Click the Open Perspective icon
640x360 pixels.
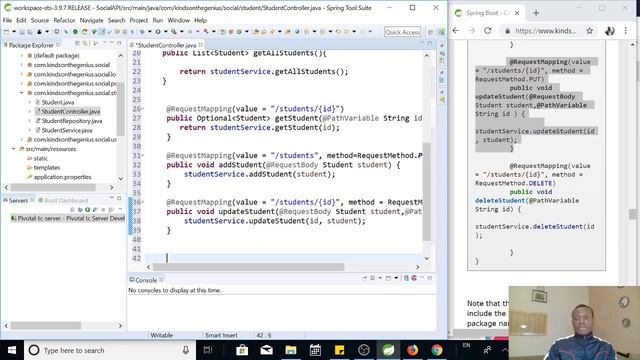tap(430, 32)
